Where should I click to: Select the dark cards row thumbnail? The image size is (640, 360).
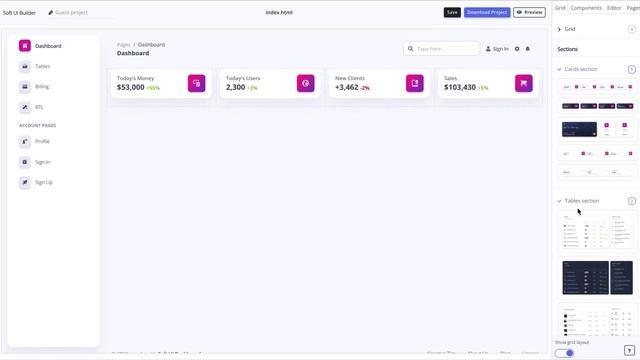pyautogui.click(x=598, y=106)
